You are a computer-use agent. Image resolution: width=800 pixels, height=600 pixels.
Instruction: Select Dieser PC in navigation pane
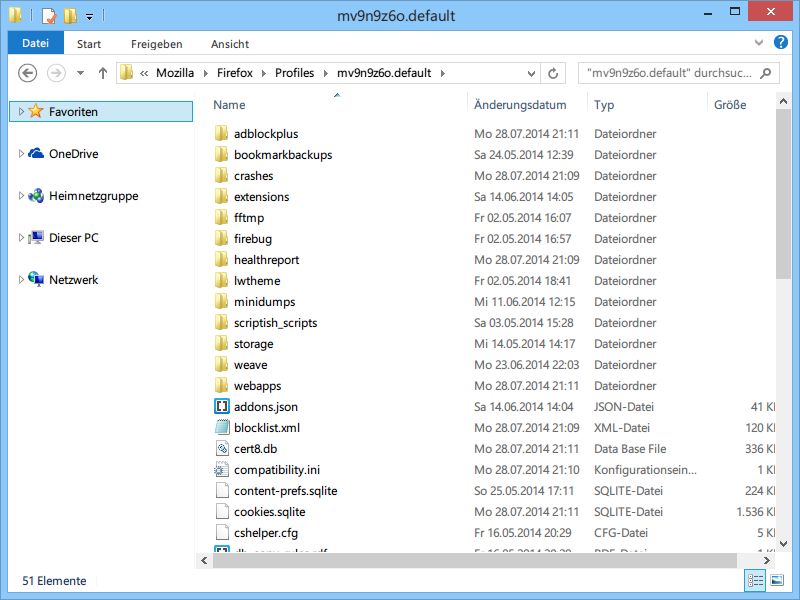click(x=73, y=238)
